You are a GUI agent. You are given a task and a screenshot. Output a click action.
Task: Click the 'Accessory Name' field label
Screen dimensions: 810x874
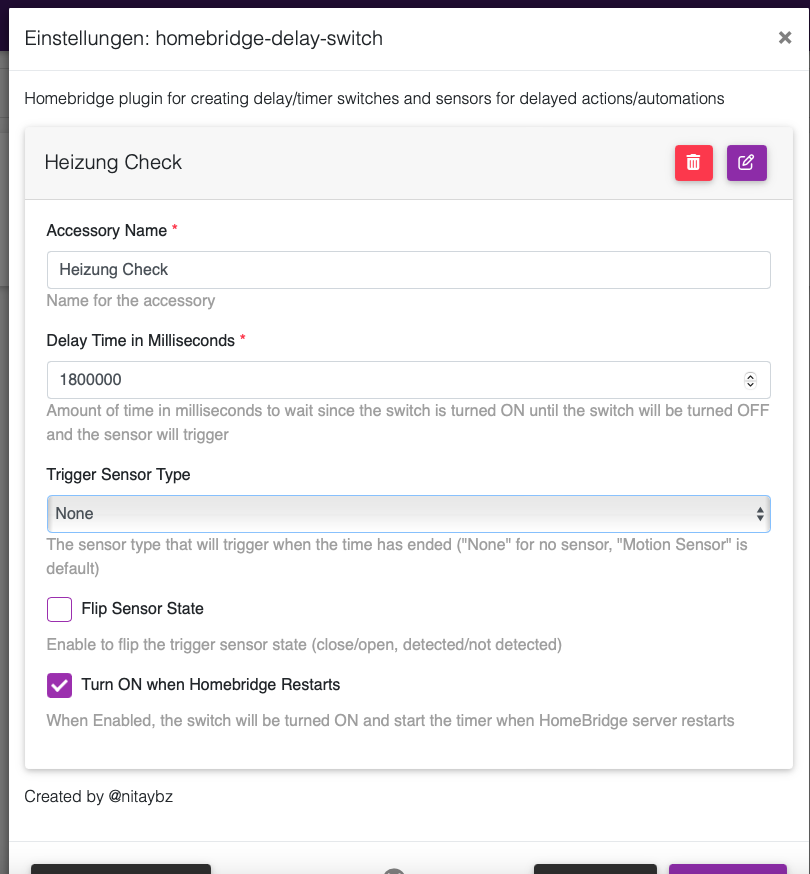point(107,230)
